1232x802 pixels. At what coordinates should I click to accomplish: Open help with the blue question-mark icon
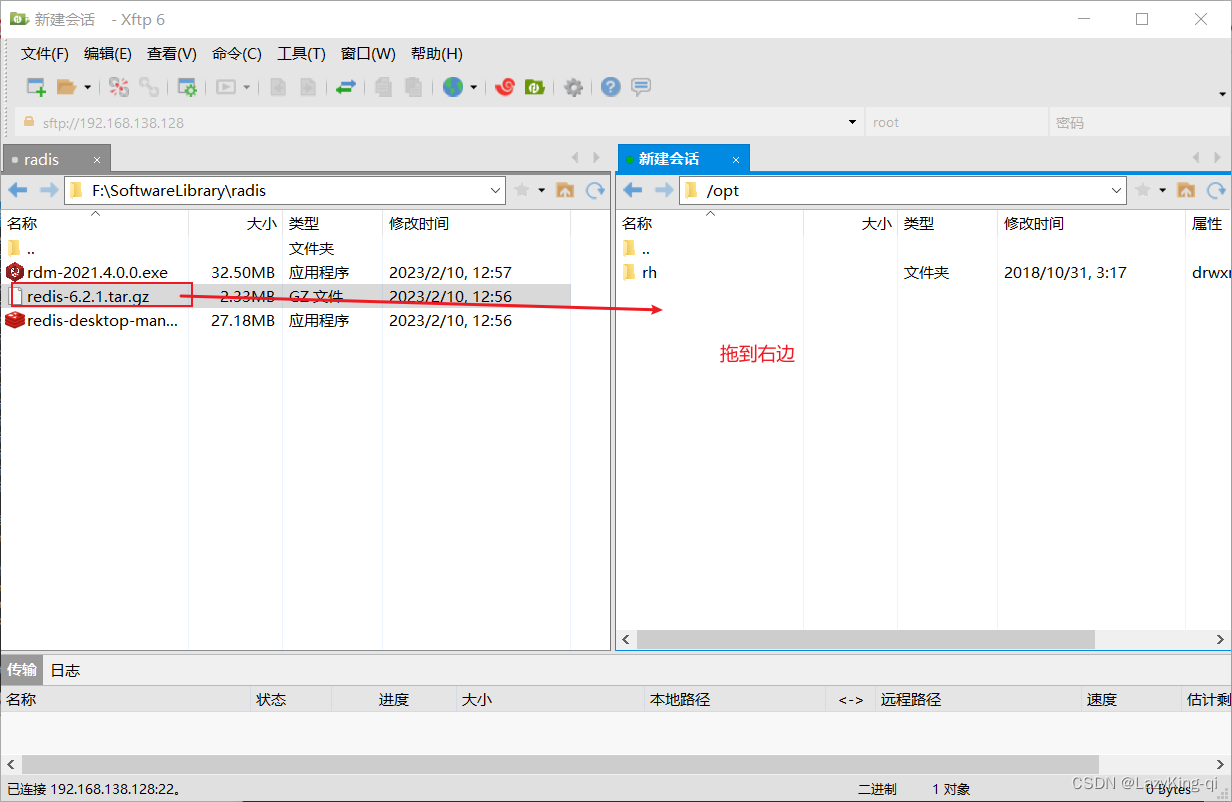pyautogui.click(x=611, y=87)
